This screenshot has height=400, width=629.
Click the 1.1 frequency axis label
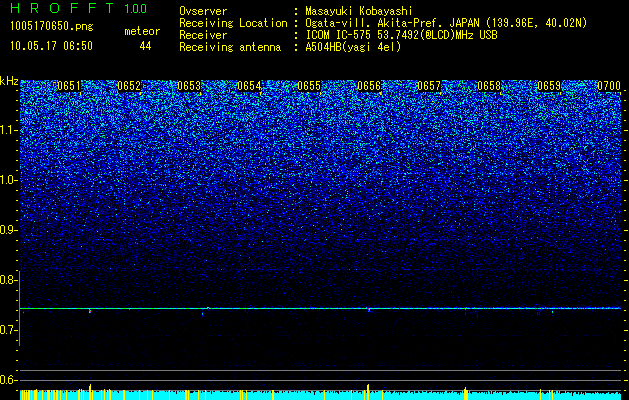pos(8,130)
